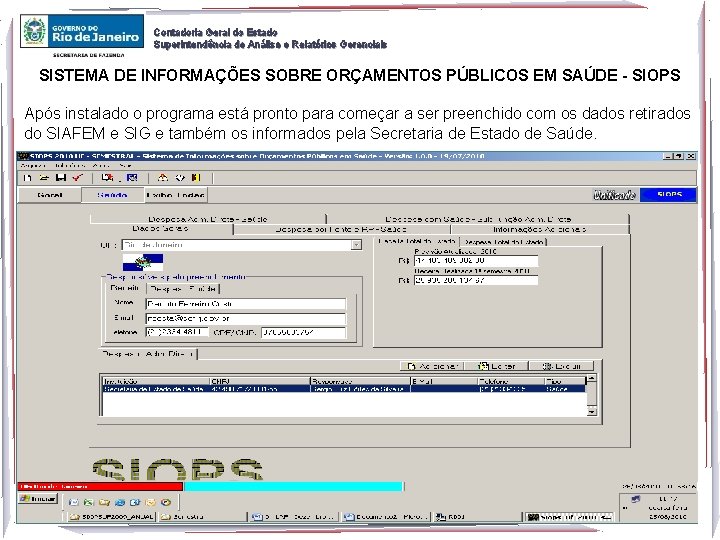This screenshot has height=540, width=720.
Task: Click the SIOPS blue logo button
Action: tap(669, 195)
